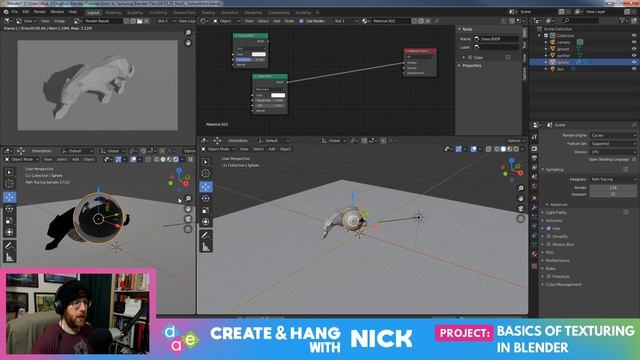This screenshot has height=360, width=640.
Task: Click the pan hand icon in the large viewport
Action: pos(520,198)
